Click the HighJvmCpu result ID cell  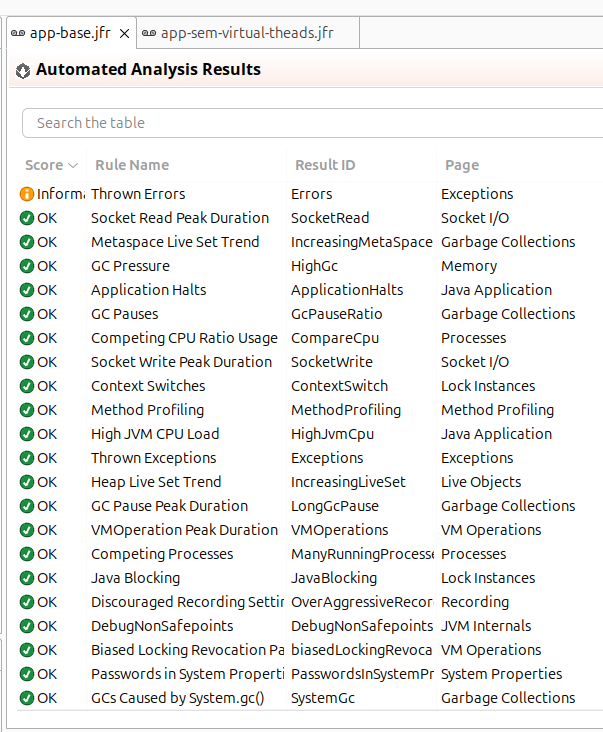coord(332,434)
